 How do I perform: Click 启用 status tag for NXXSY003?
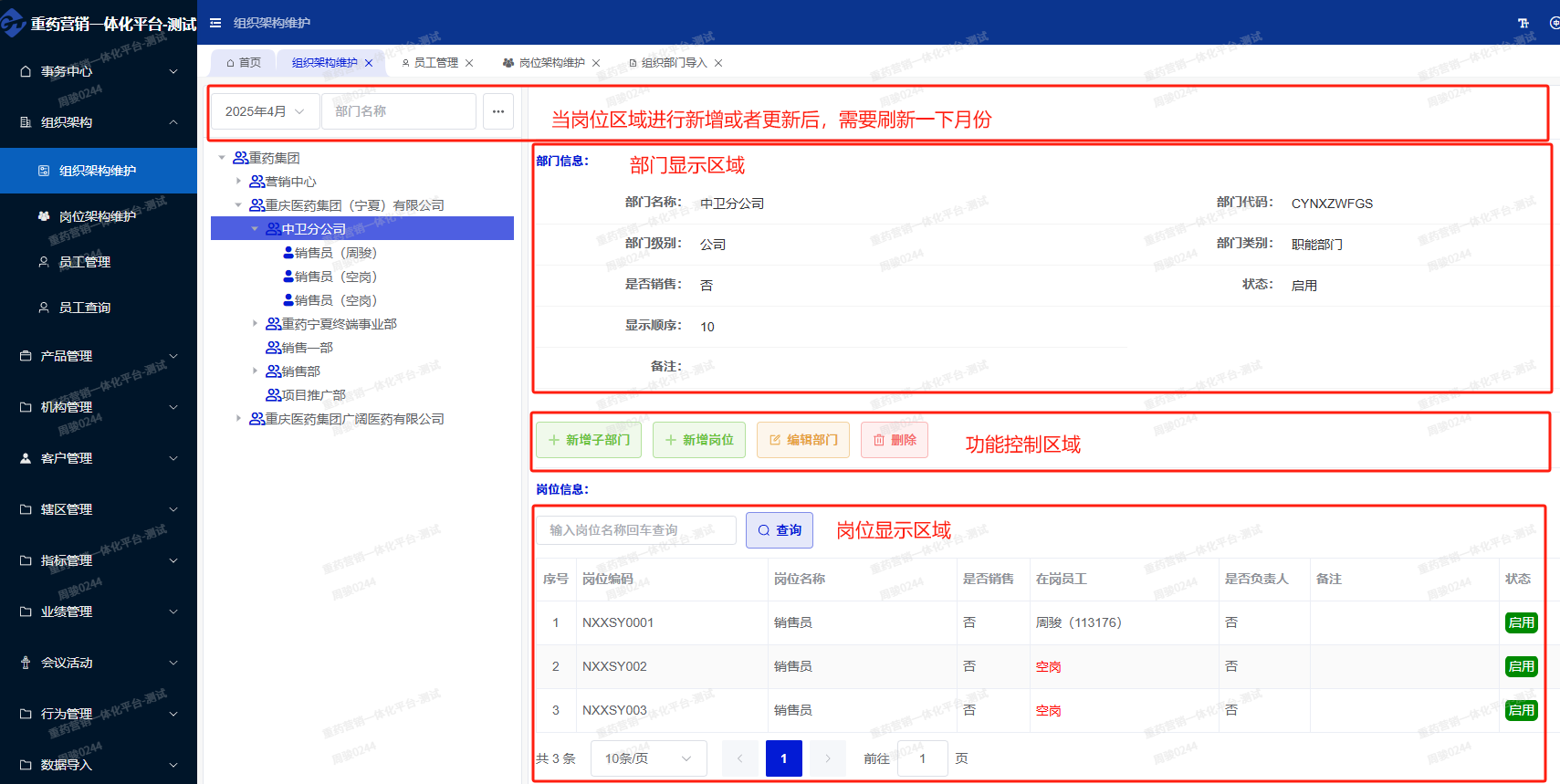1522,710
